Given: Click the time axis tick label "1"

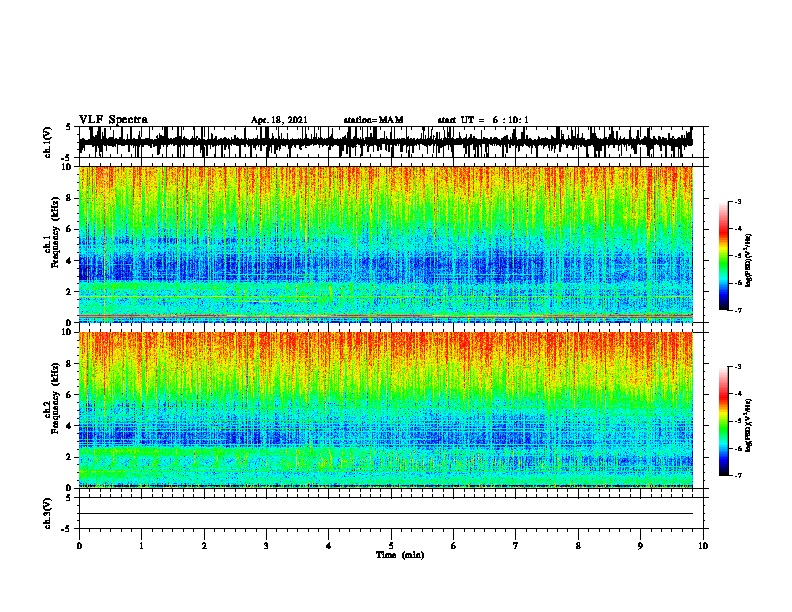Looking at the screenshot, I should (141, 546).
